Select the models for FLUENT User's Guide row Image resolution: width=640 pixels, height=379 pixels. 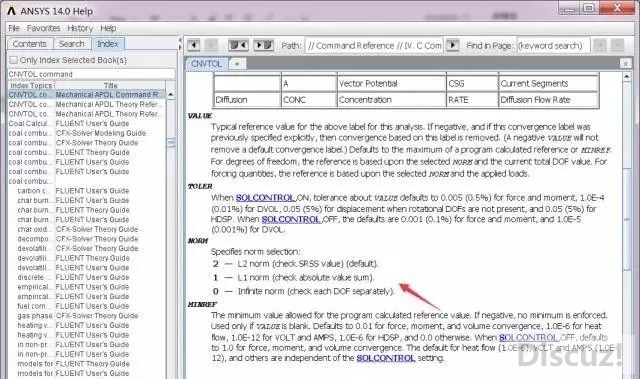(87, 373)
